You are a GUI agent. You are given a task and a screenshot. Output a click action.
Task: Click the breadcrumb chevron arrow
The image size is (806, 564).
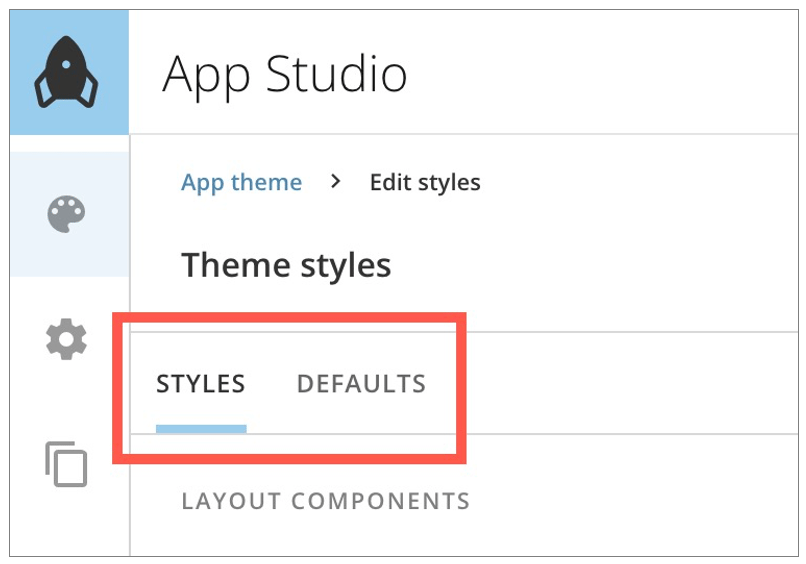click(336, 181)
